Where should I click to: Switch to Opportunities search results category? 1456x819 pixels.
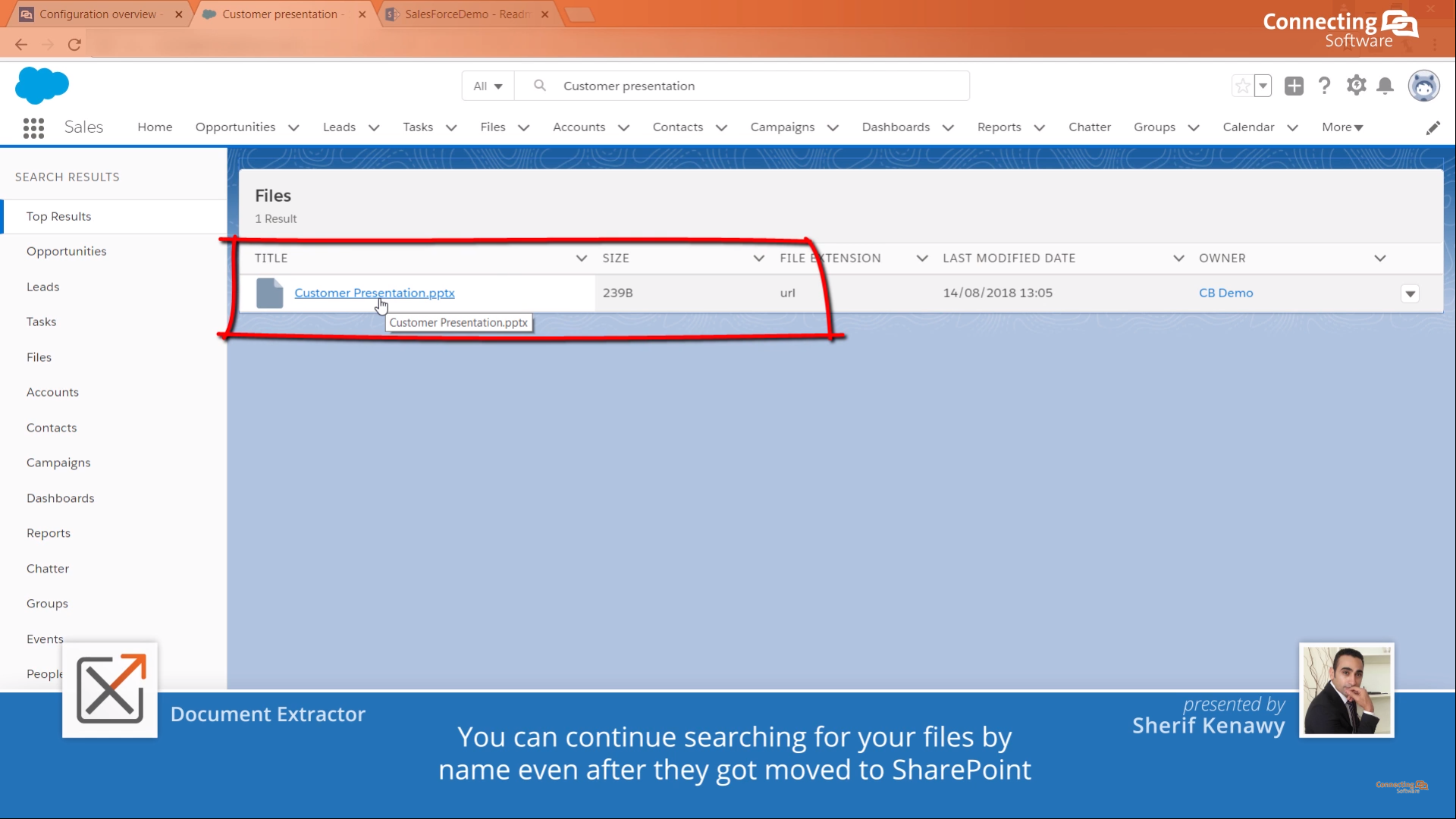click(67, 251)
